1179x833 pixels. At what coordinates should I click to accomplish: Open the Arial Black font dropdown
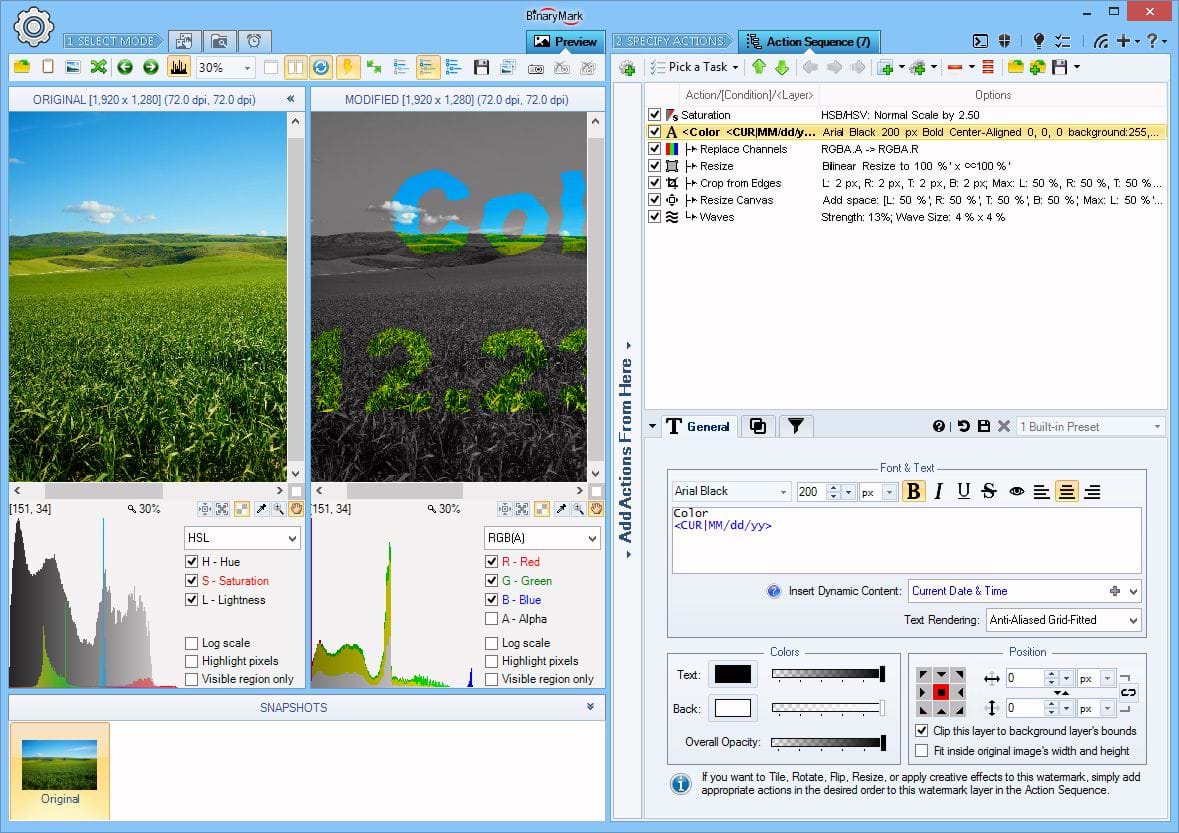[731, 491]
